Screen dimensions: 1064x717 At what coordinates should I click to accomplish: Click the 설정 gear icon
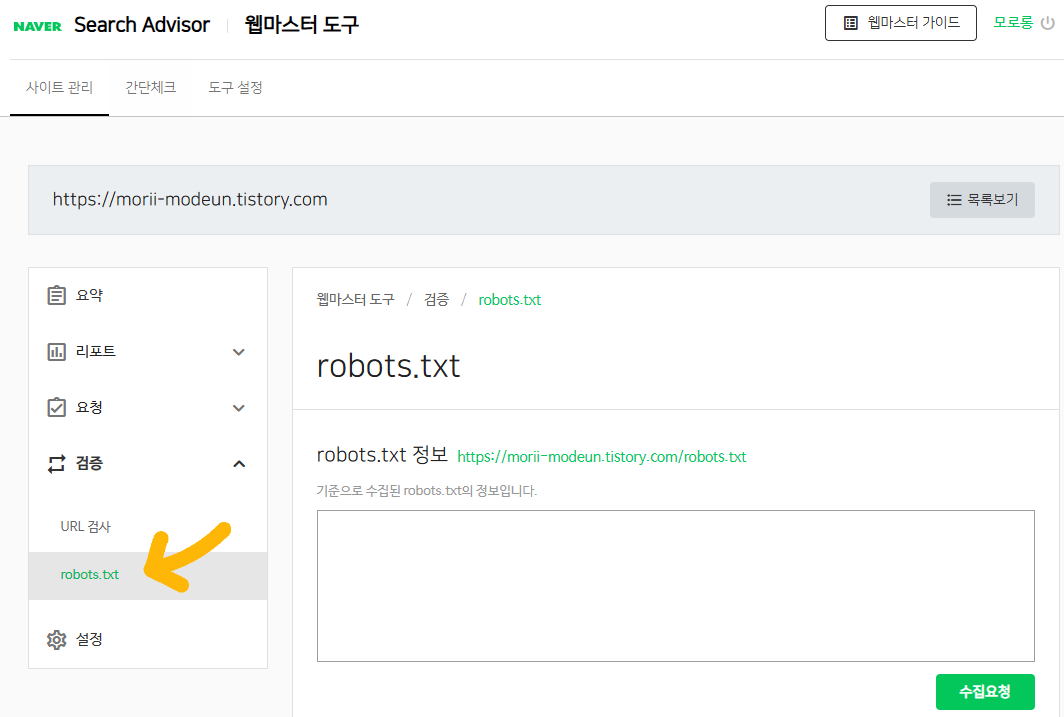pos(56,640)
